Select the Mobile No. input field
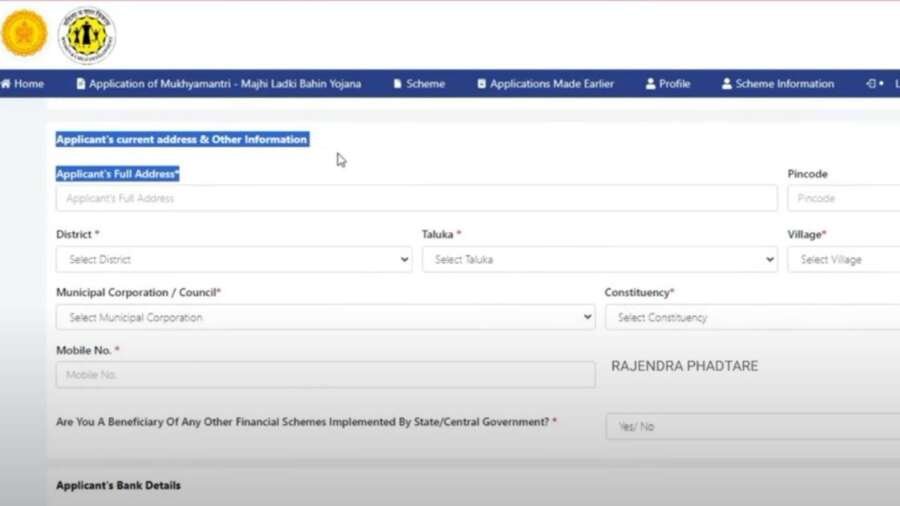 (325, 375)
